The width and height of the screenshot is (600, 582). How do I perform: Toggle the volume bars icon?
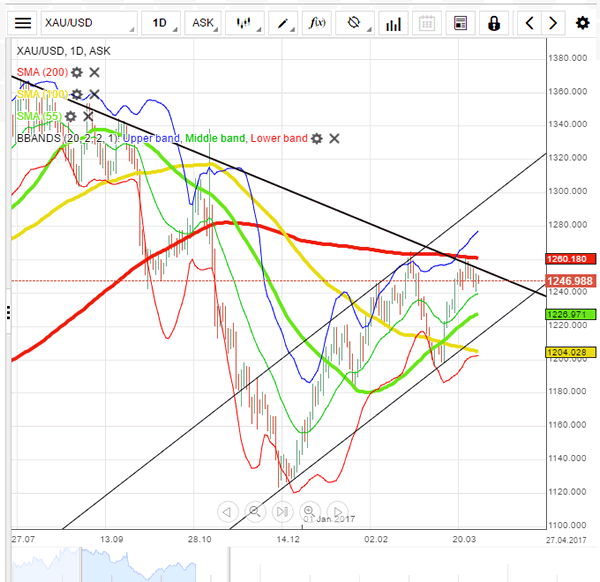(x=393, y=23)
